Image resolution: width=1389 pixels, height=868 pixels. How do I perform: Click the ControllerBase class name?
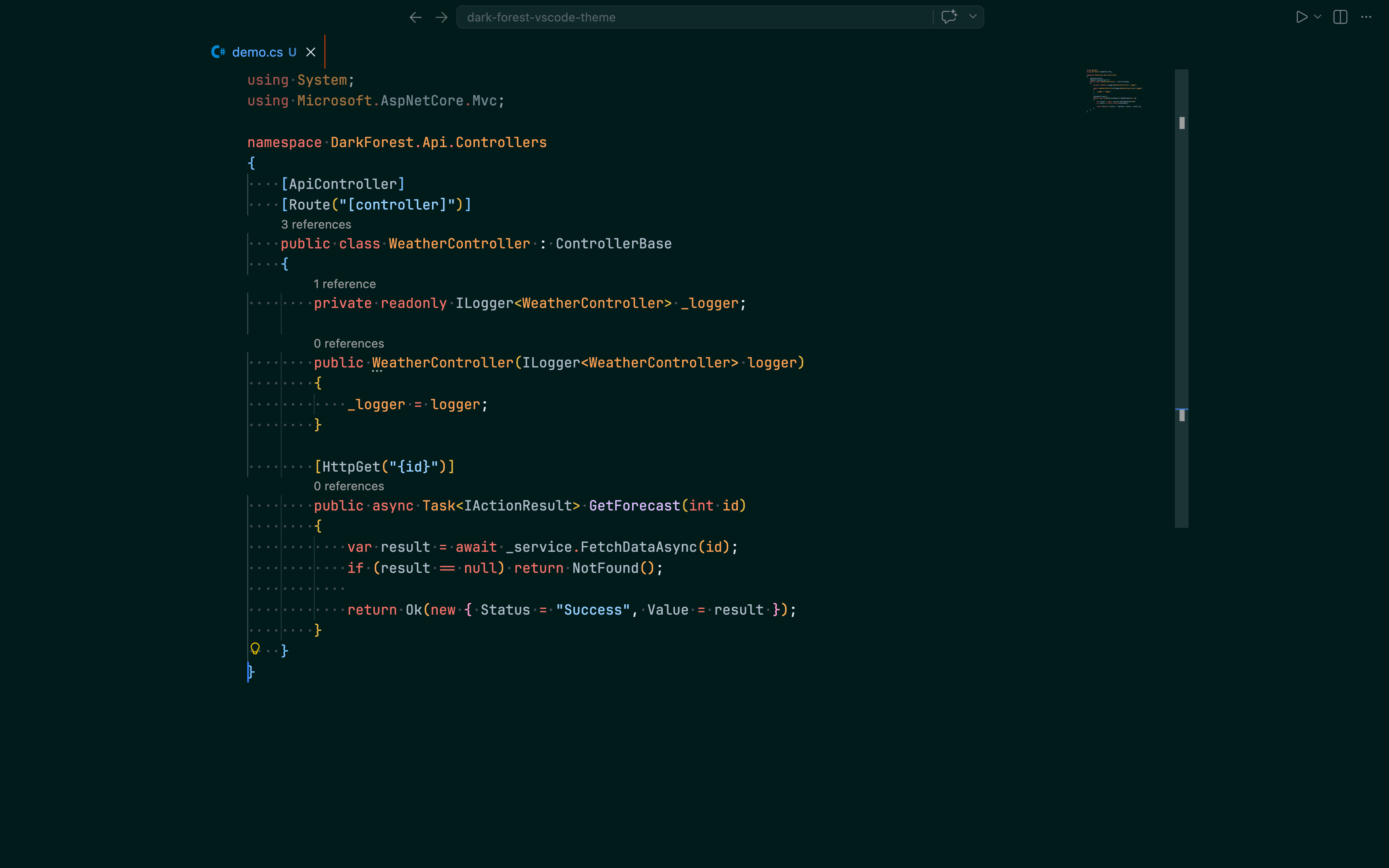[613, 244]
